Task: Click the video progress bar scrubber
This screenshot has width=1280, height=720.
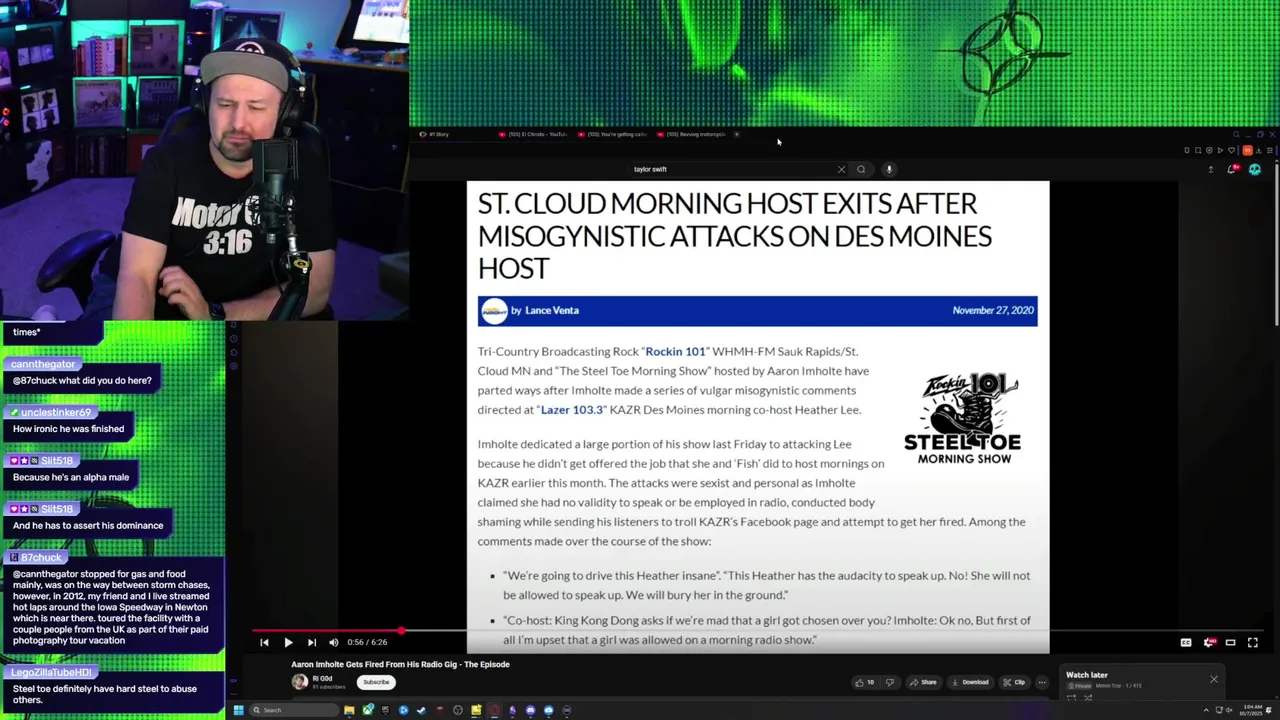Action: coord(401,631)
